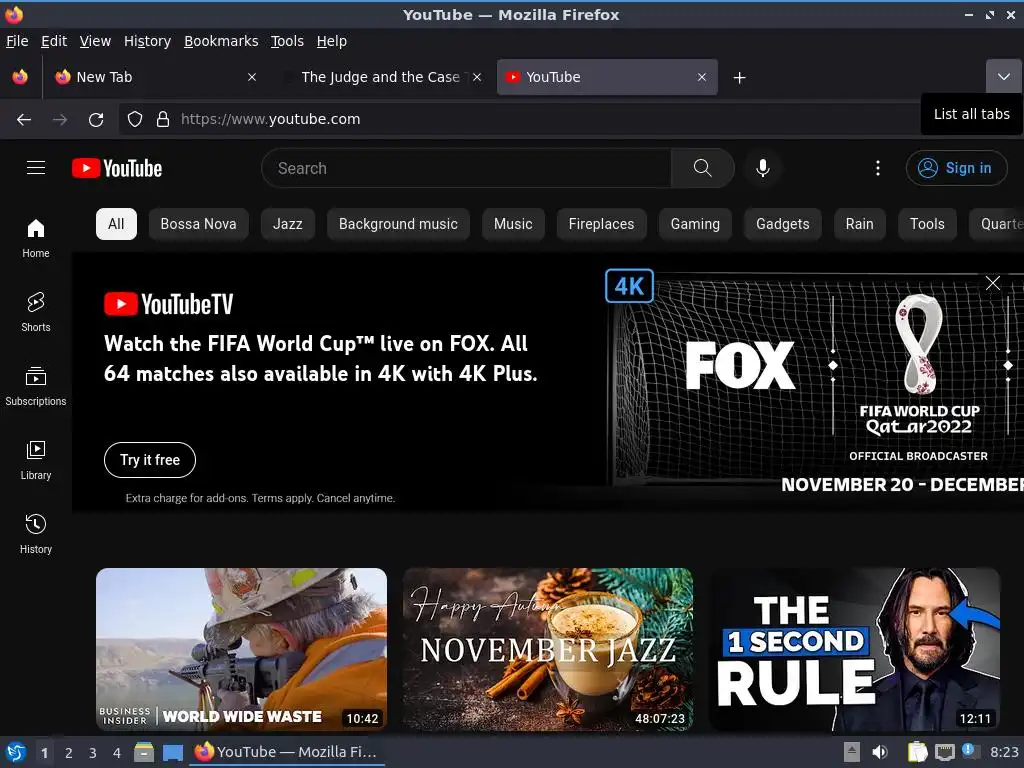Select the Gadgets filter chip
Viewport: 1024px width, 768px height.
(782, 224)
